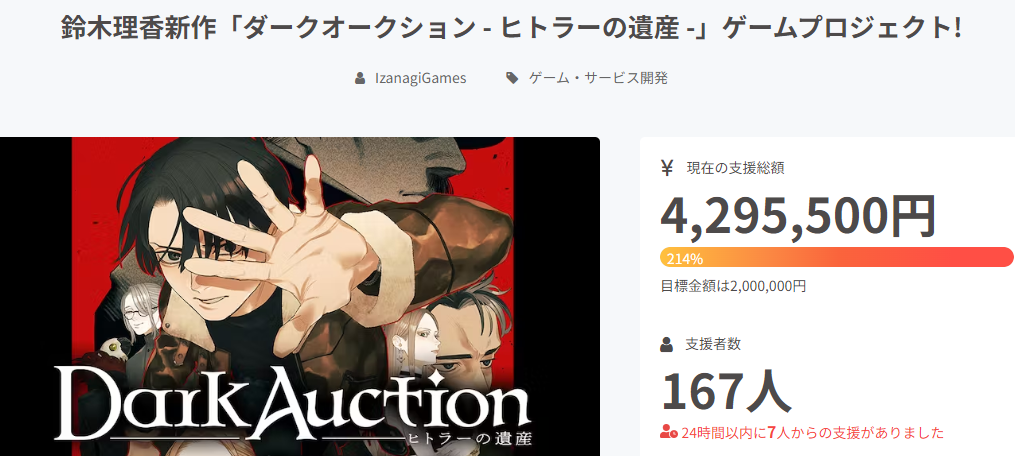Click the red supporters icon before 24時間以内

click(669, 433)
